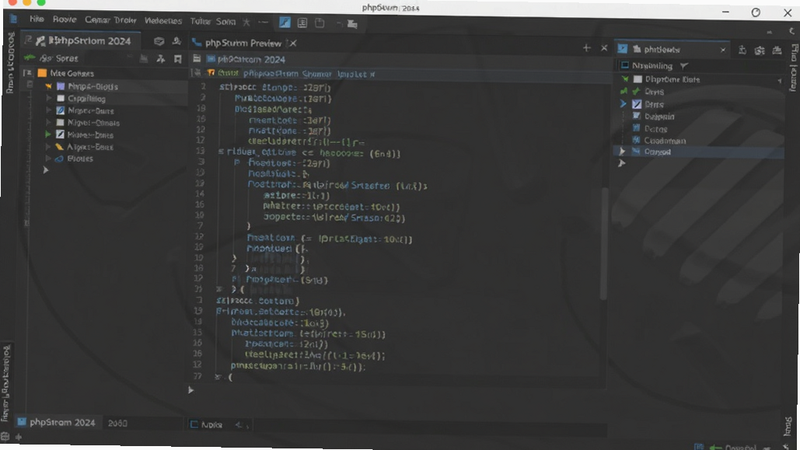This screenshot has height=450, width=800.
Task: Click the phpStorm 2024 breadcrumb above editor
Action: pyautogui.click(x=251, y=59)
